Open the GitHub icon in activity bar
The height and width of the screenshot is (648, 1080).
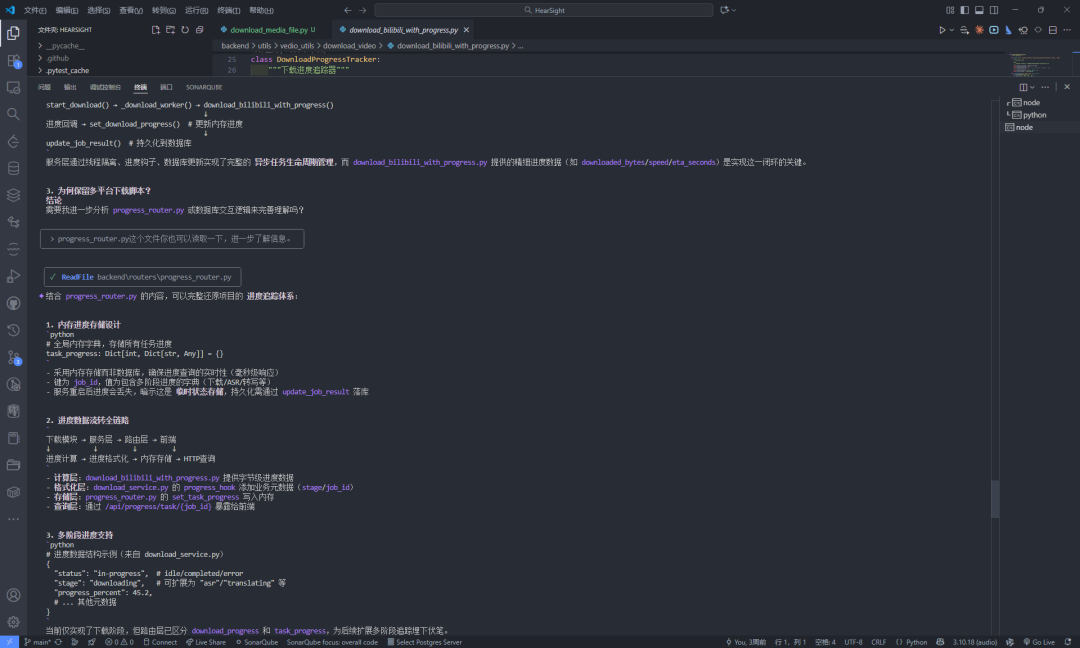[13, 304]
